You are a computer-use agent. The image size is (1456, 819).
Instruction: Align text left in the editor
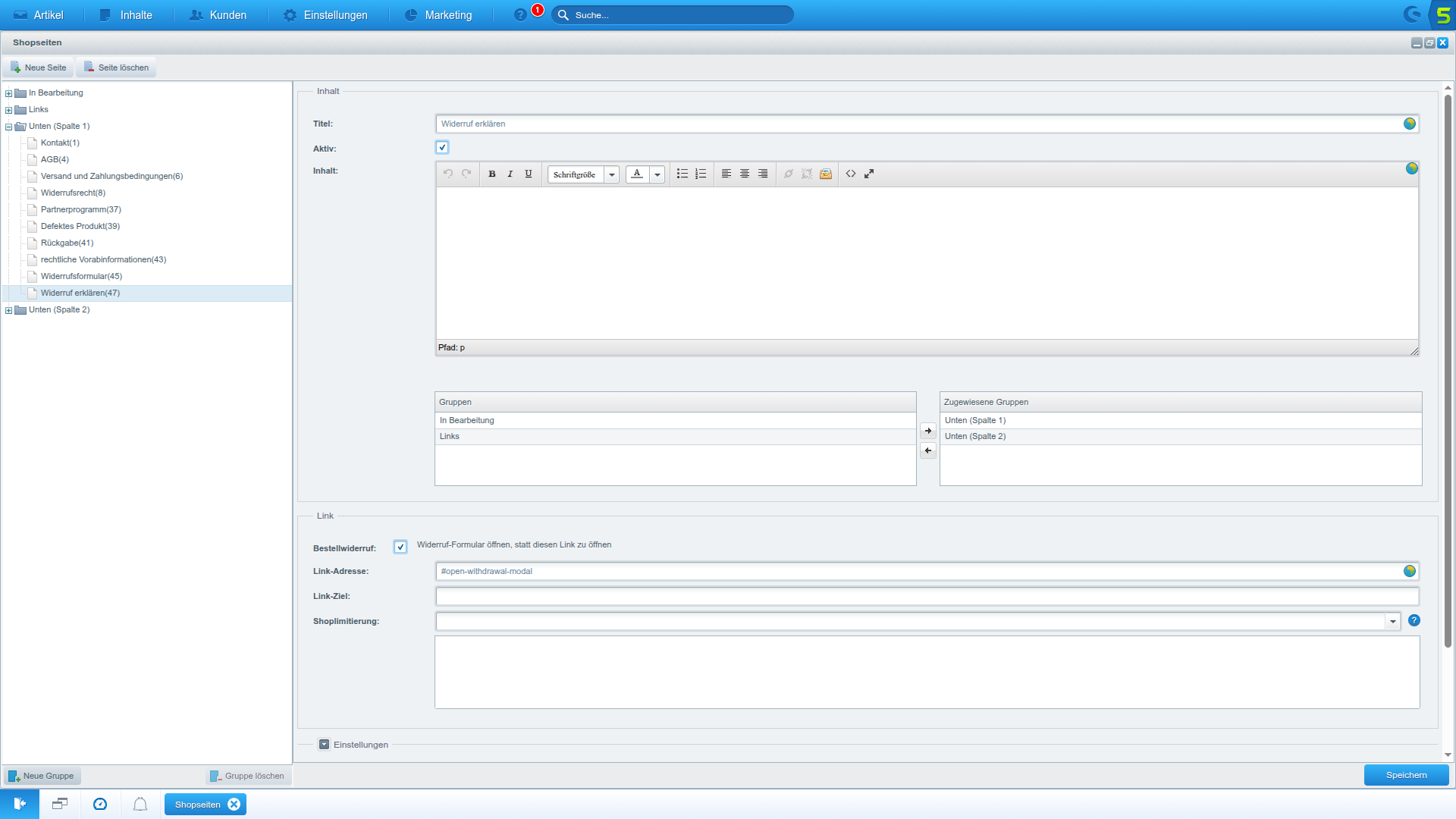pos(726,174)
